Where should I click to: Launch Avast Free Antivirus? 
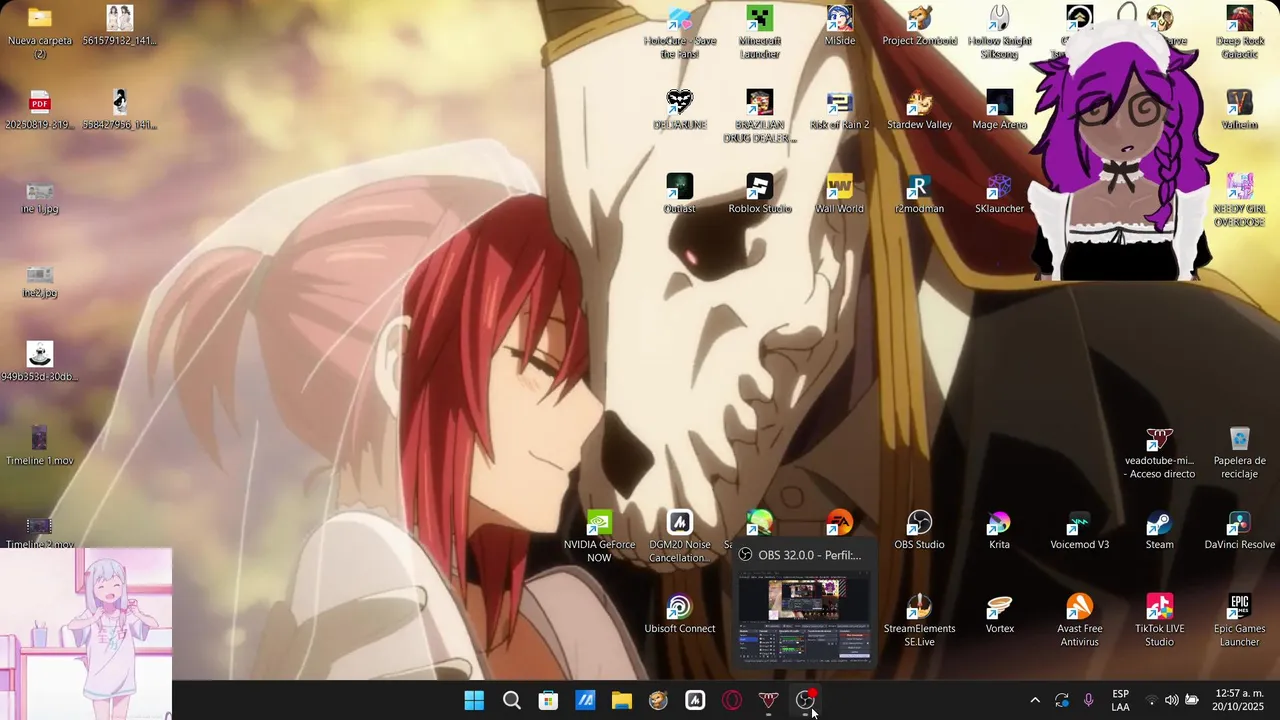[x=1079, y=621]
